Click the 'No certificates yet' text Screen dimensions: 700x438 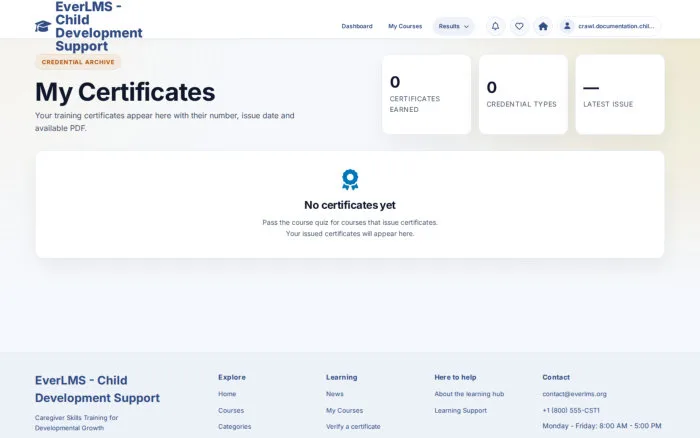[350, 205]
